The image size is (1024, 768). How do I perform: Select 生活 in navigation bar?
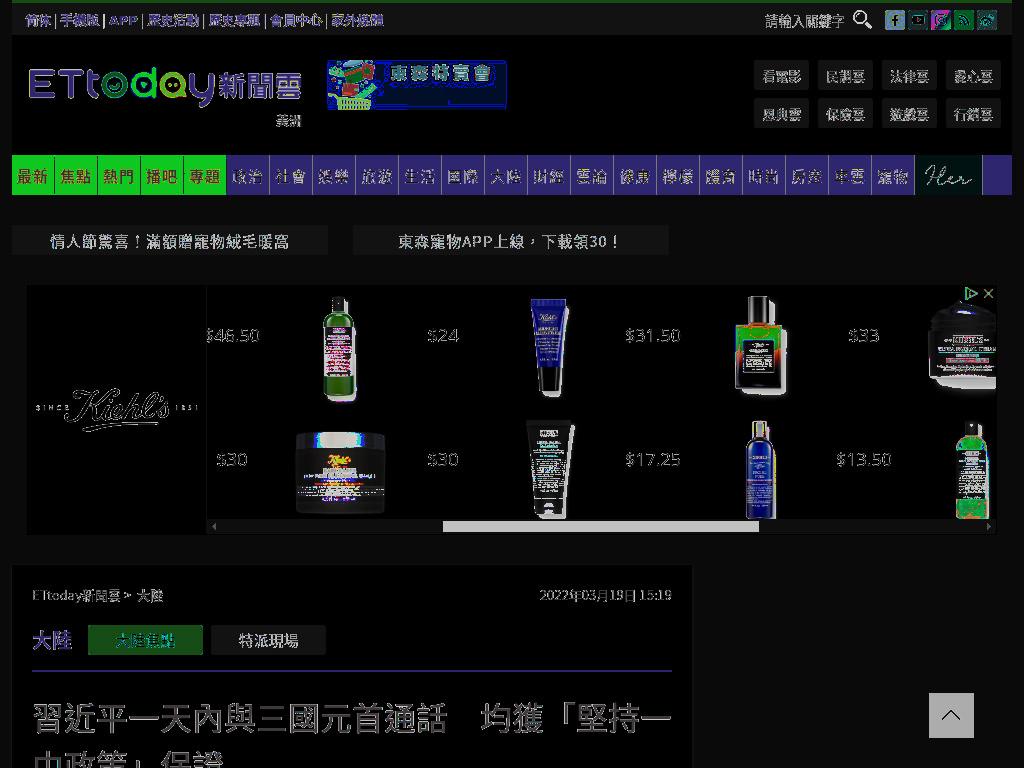[x=420, y=176]
